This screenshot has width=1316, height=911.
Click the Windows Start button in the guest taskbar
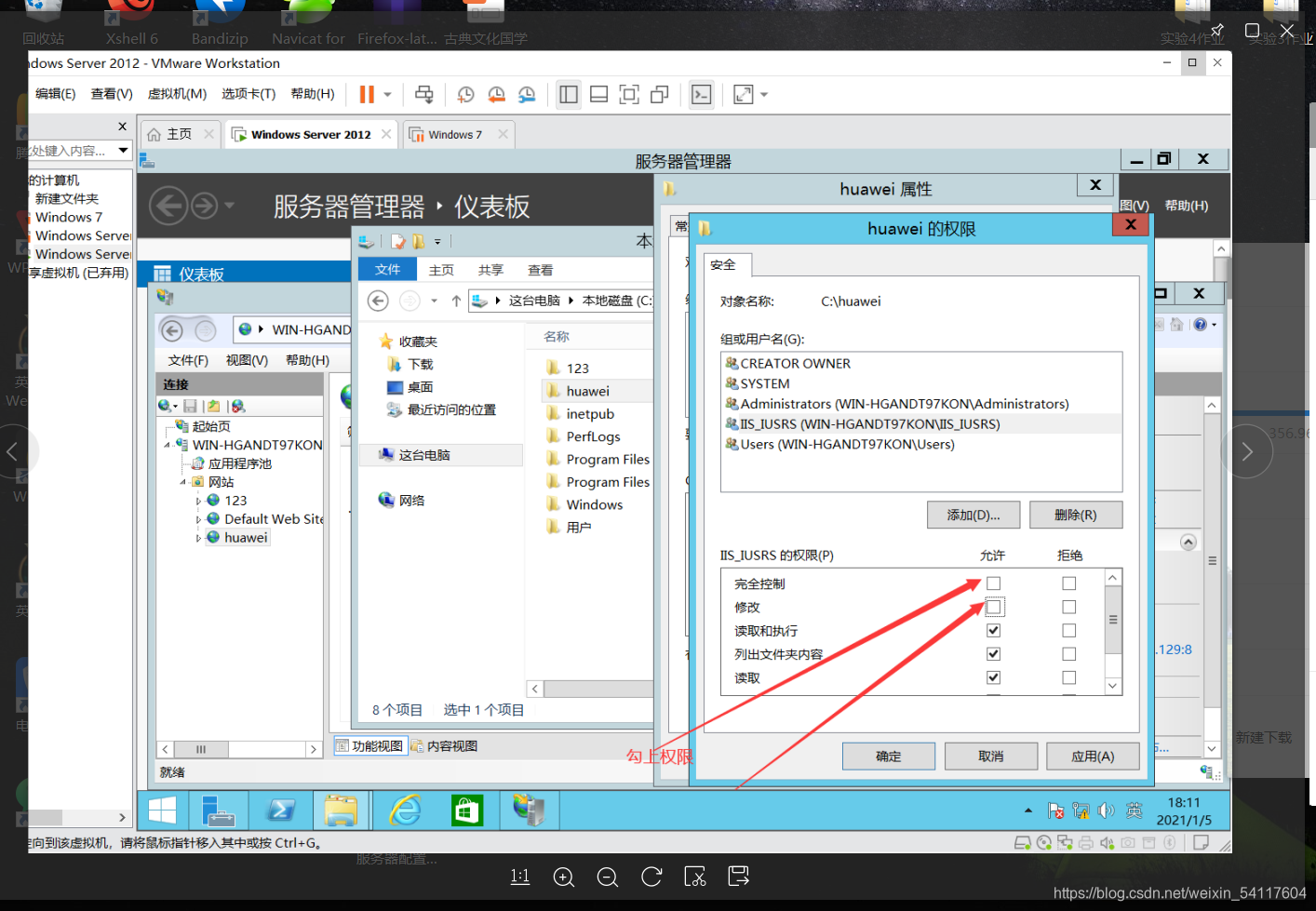163,811
